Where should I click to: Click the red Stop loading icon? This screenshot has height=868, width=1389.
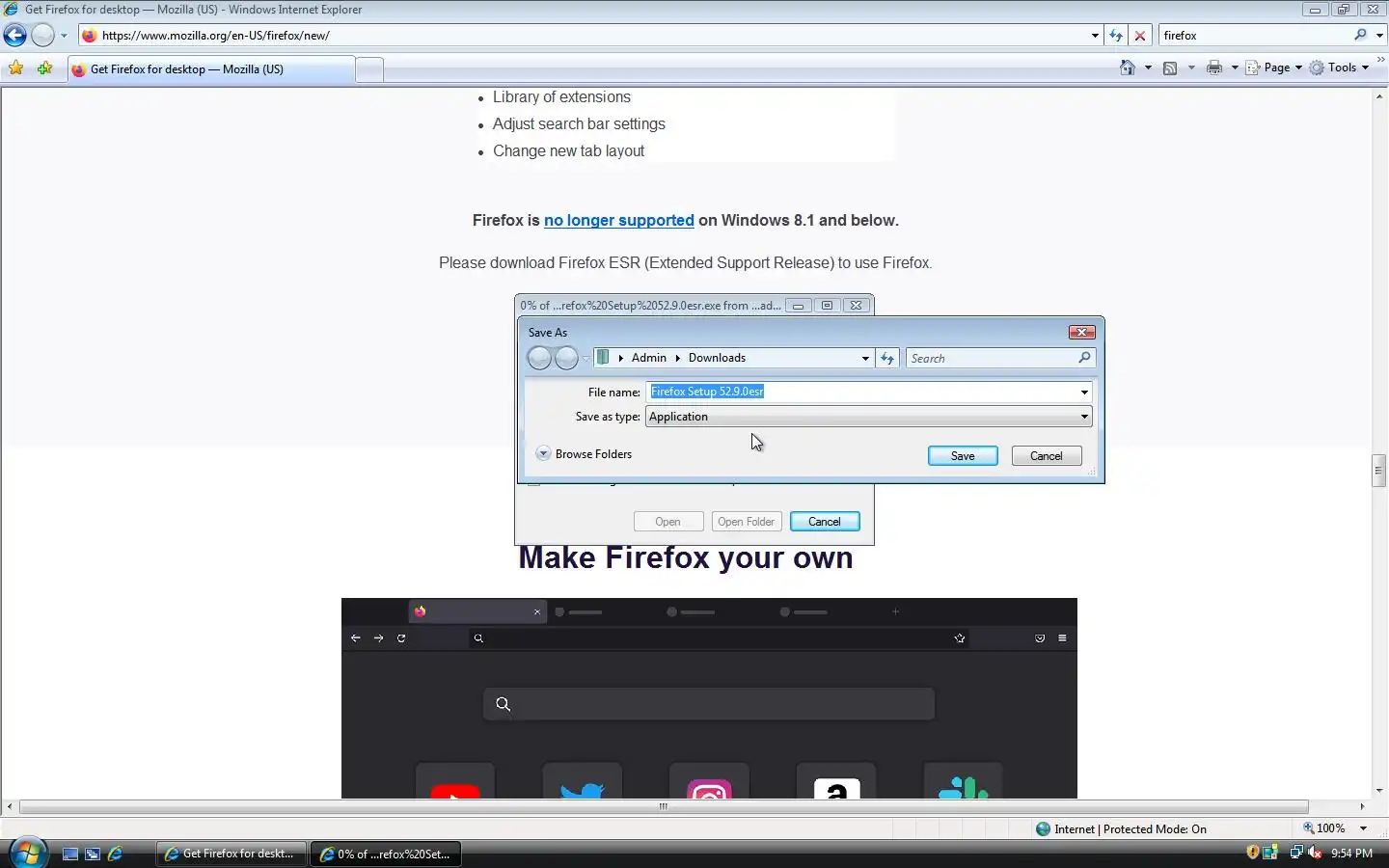tap(1140, 36)
